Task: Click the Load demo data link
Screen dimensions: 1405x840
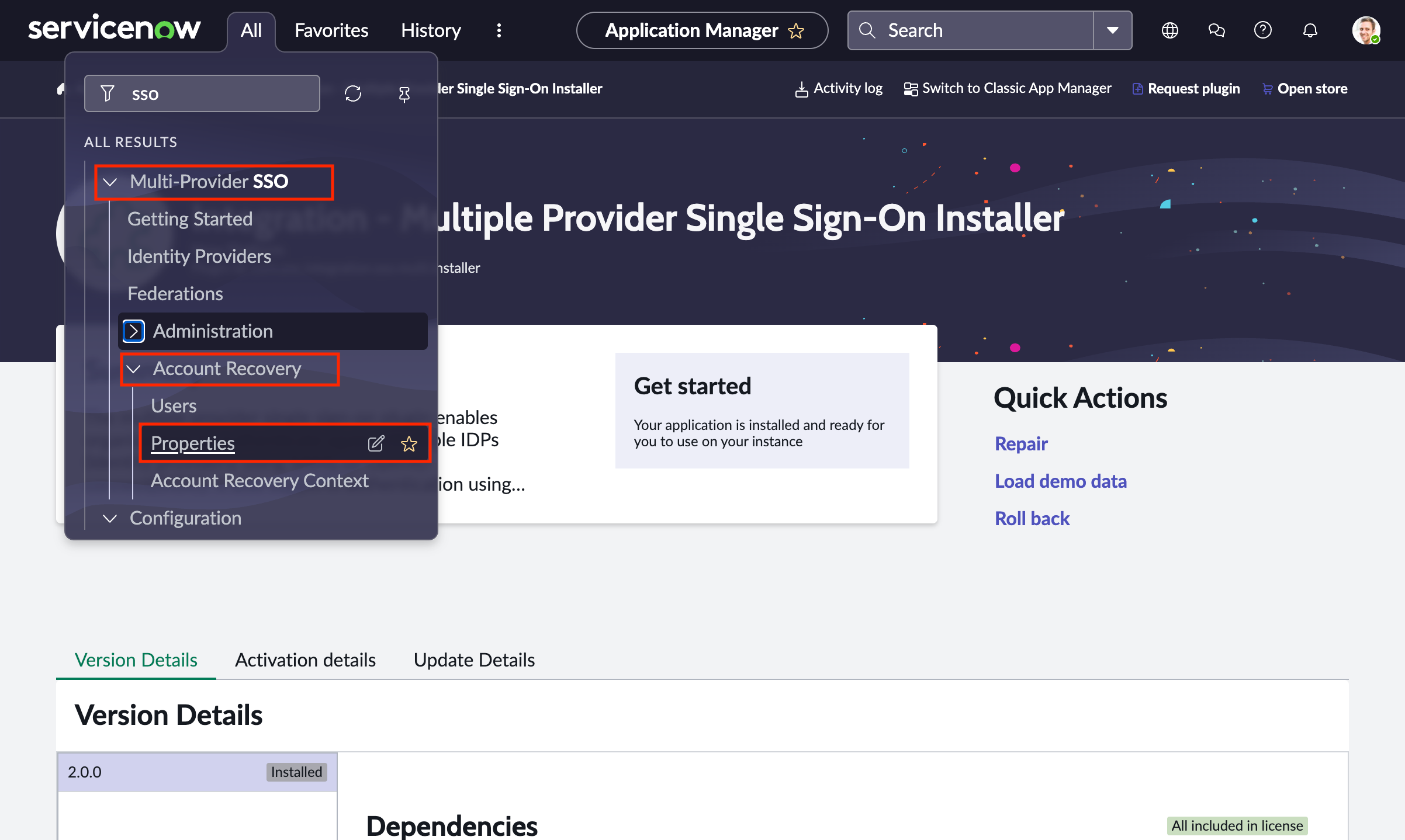Action: coord(1061,481)
